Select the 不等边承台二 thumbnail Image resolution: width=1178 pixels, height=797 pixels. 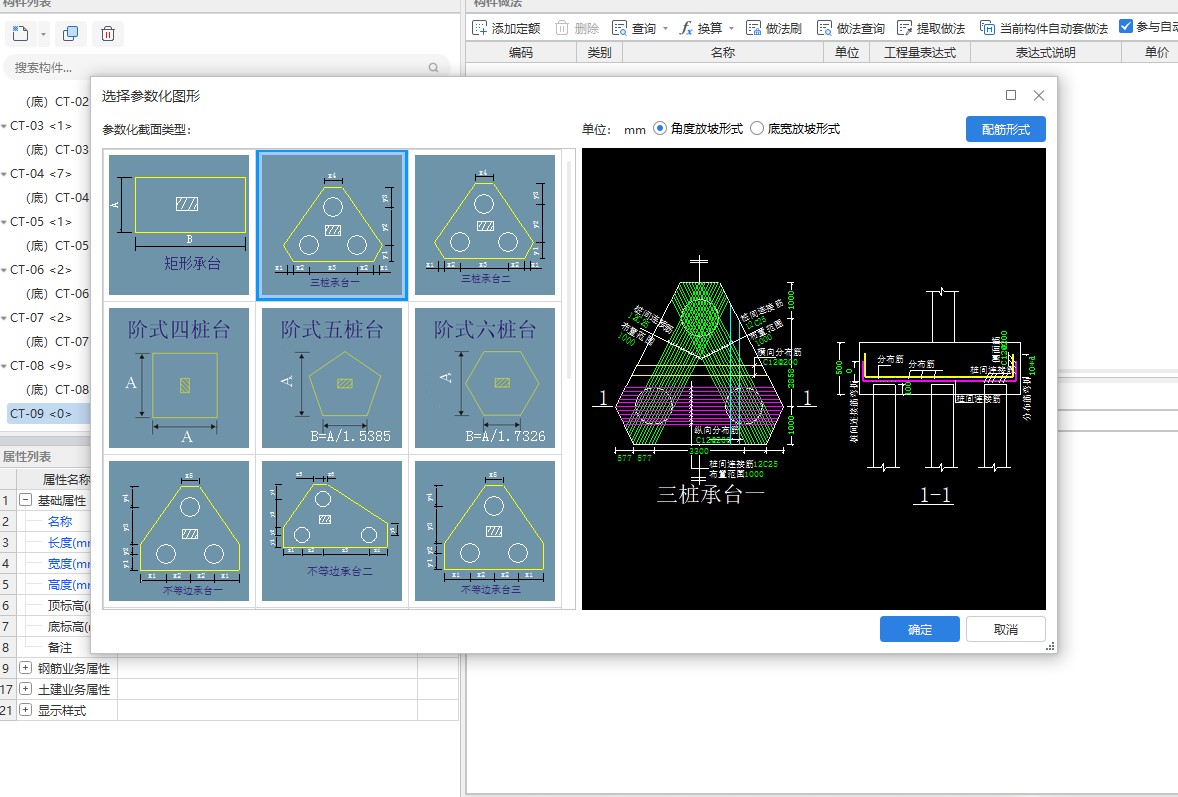[332, 531]
